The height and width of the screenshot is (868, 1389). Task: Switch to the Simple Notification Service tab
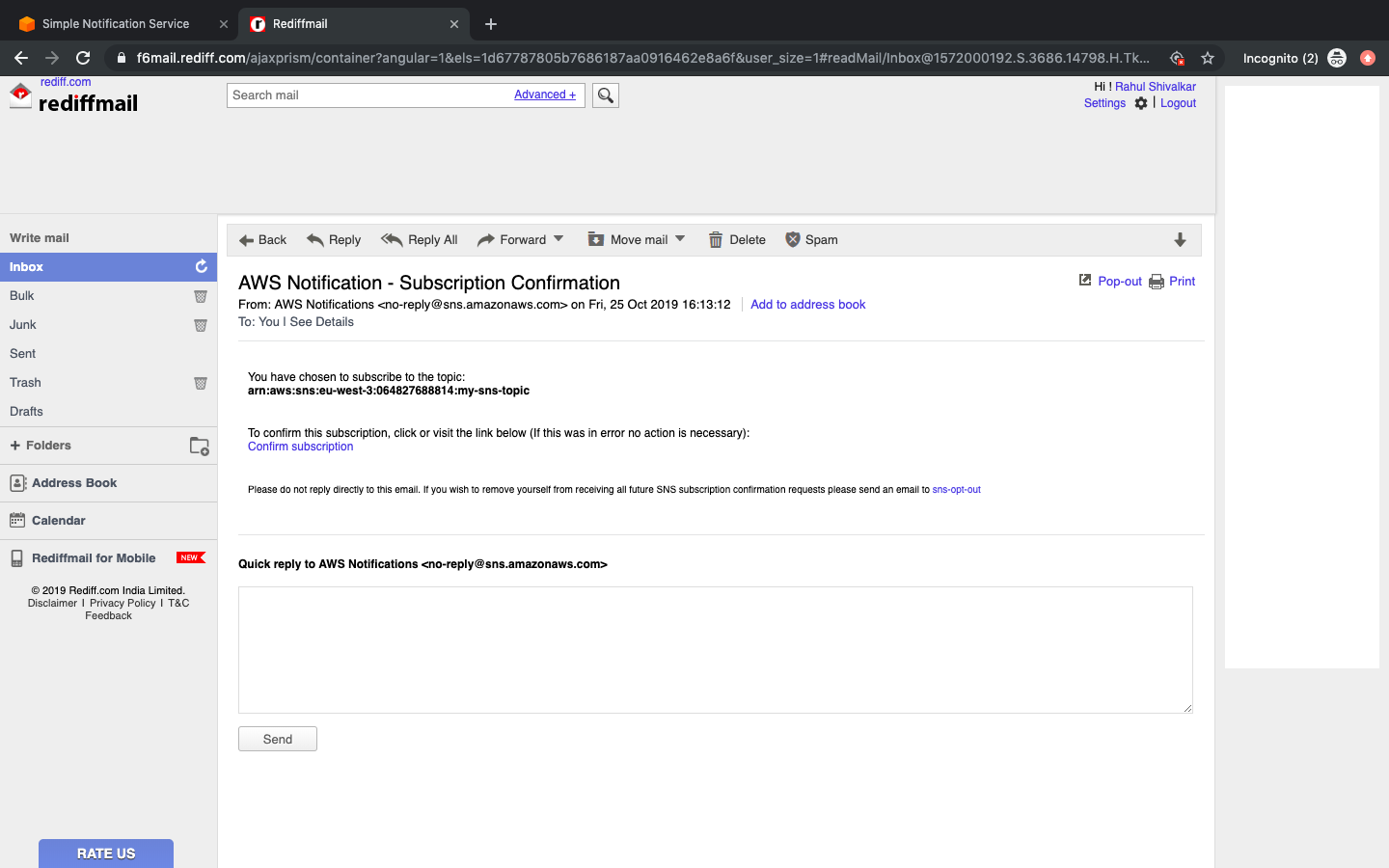coord(116,23)
